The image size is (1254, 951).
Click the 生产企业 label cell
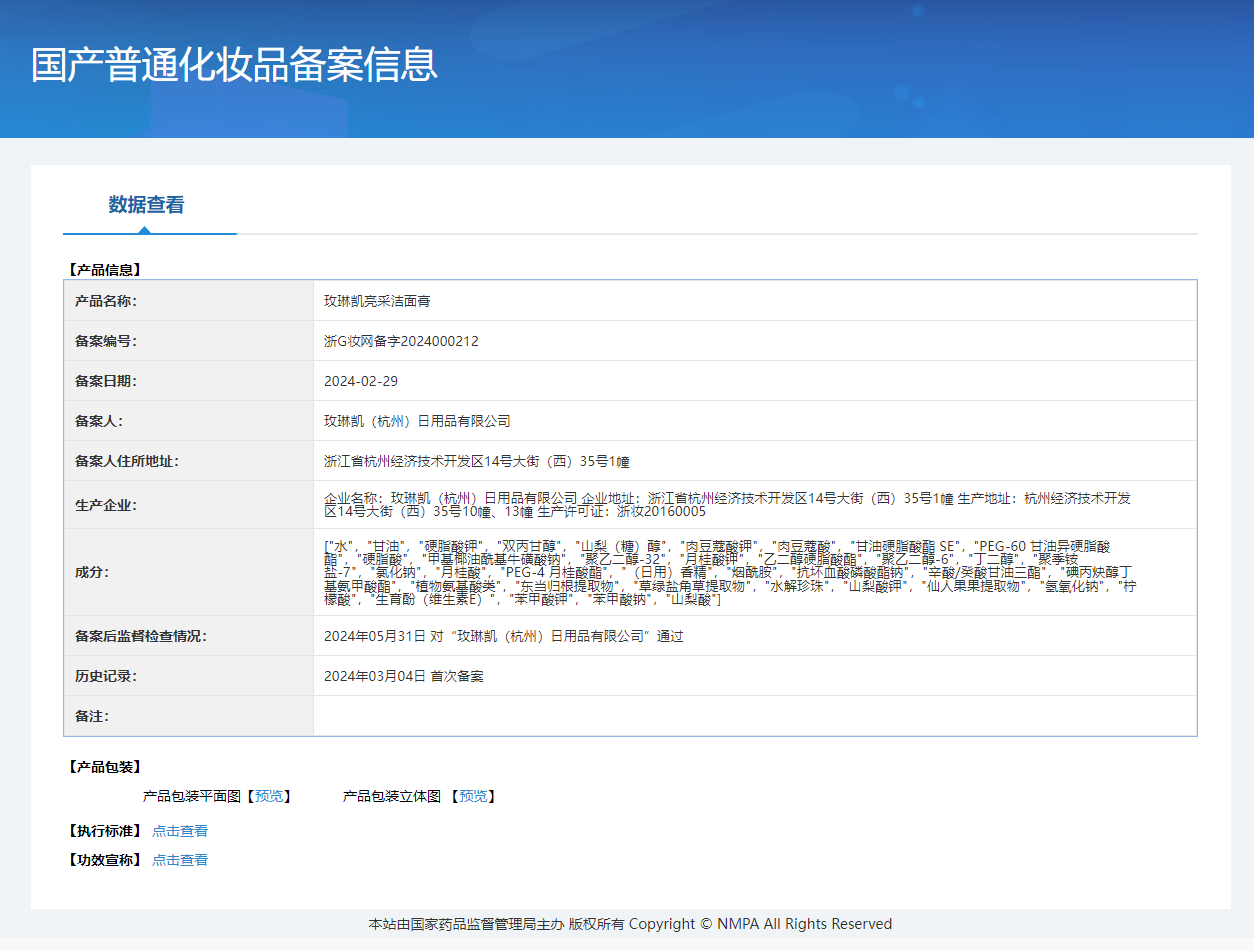189,505
